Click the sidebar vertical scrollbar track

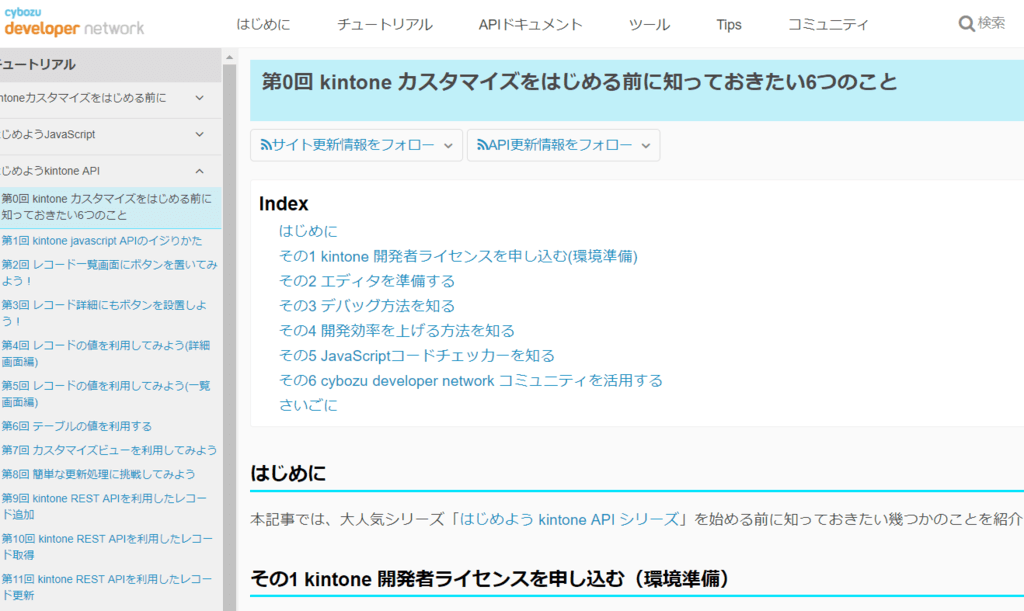point(229,337)
